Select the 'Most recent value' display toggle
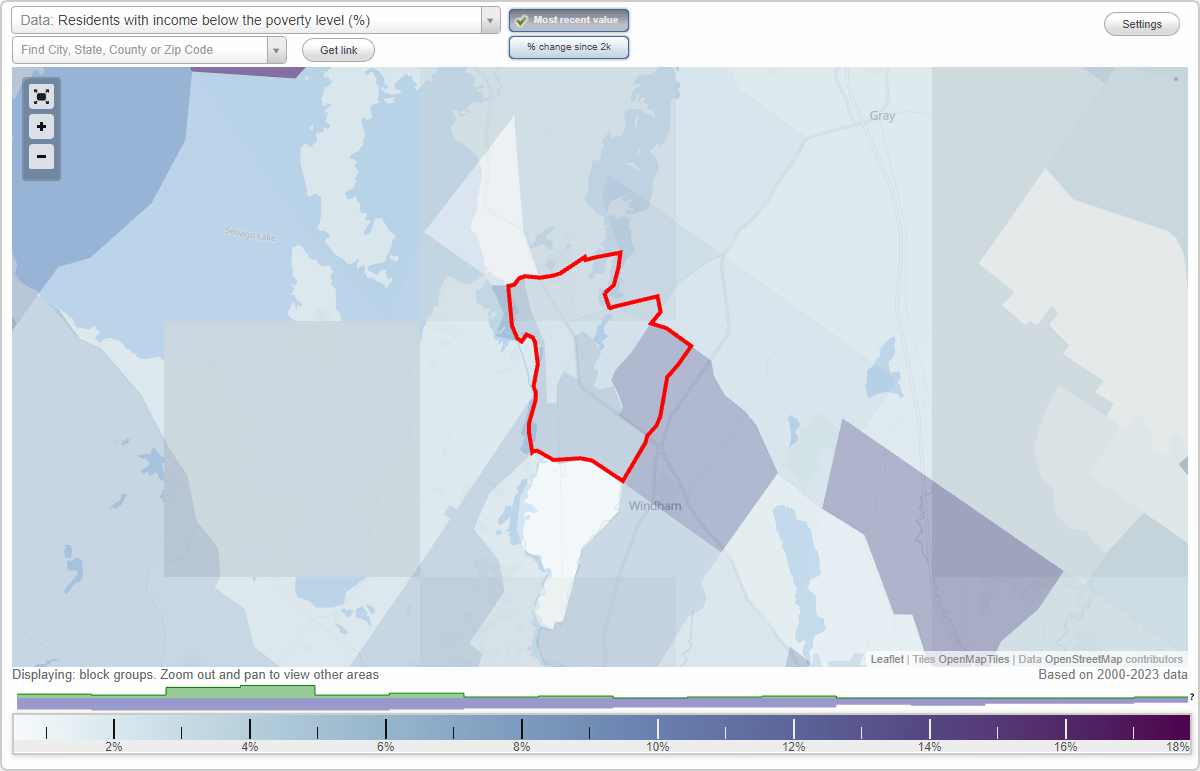1200x771 pixels. point(569,20)
